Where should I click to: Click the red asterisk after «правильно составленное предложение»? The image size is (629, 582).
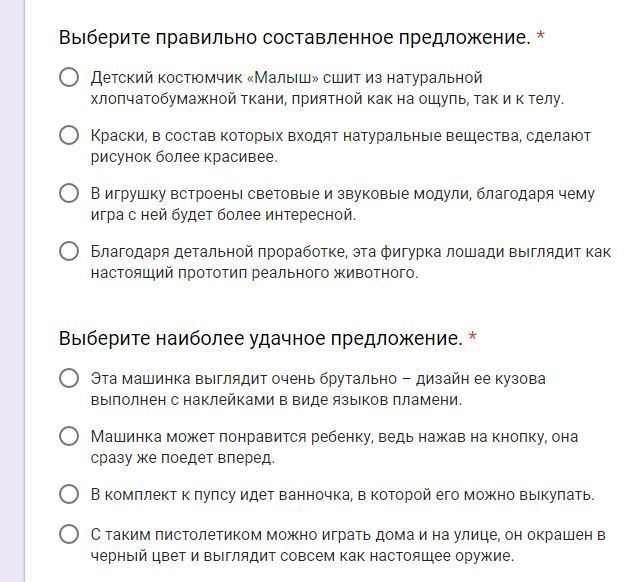541,38
